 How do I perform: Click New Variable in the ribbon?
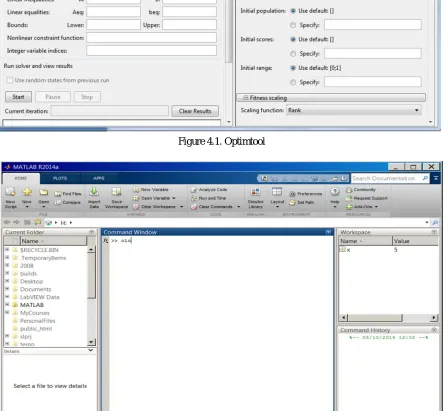[151, 190]
